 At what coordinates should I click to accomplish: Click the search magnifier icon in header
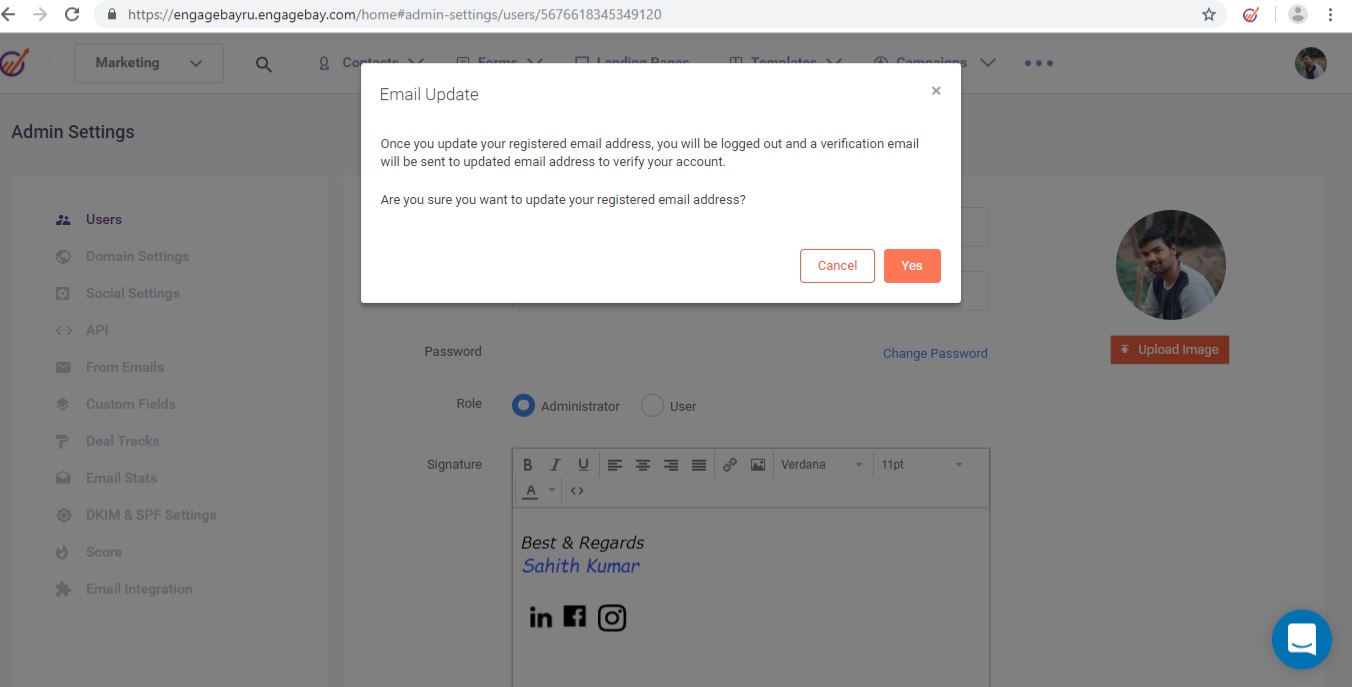(x=263, y=64)
